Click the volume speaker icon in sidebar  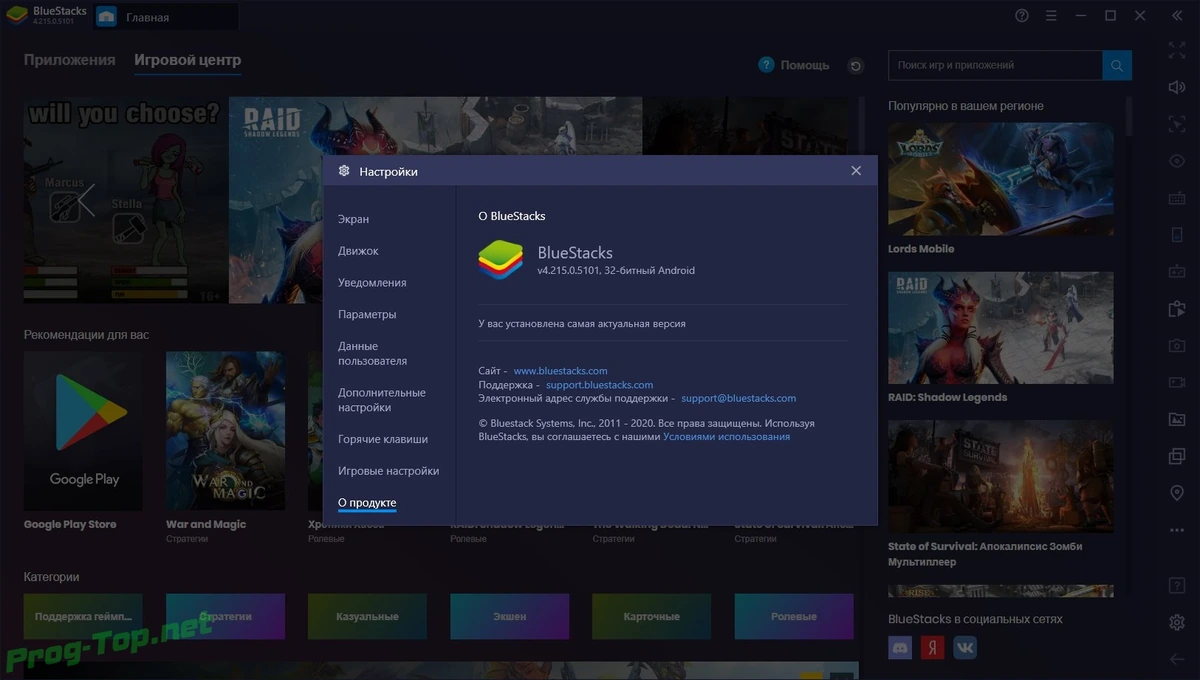coord(1177,87)
